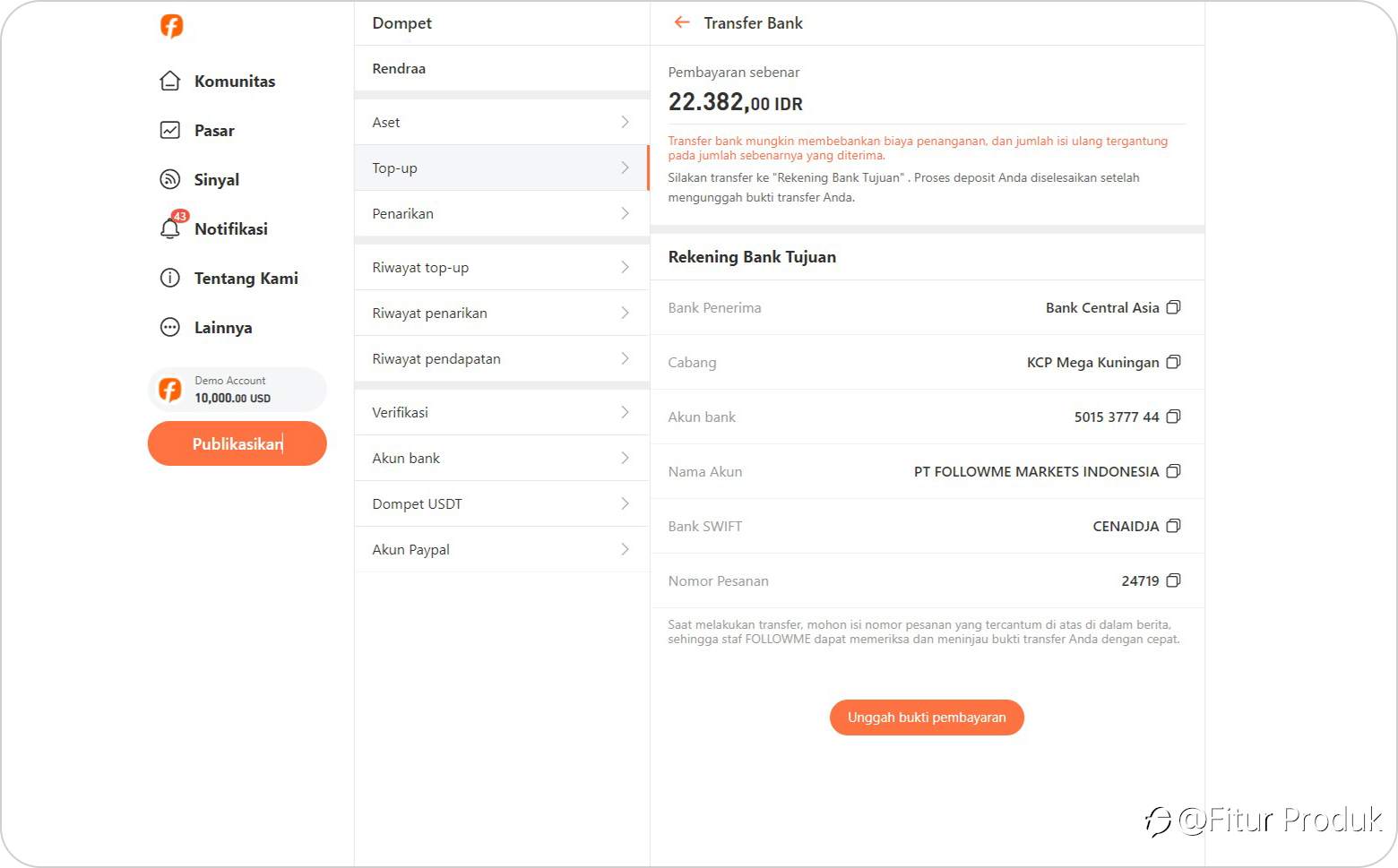Screen dimensions: 1398x868
Task: Go back using the Transfer Bank arrow
Action: 682,22
